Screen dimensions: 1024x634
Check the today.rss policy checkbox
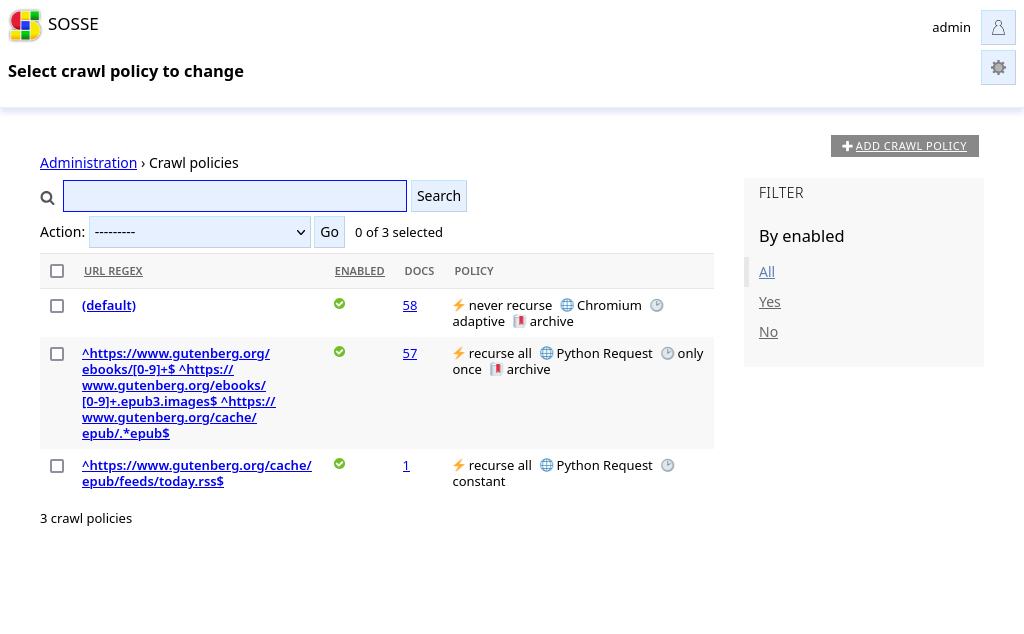coord(57,466)
